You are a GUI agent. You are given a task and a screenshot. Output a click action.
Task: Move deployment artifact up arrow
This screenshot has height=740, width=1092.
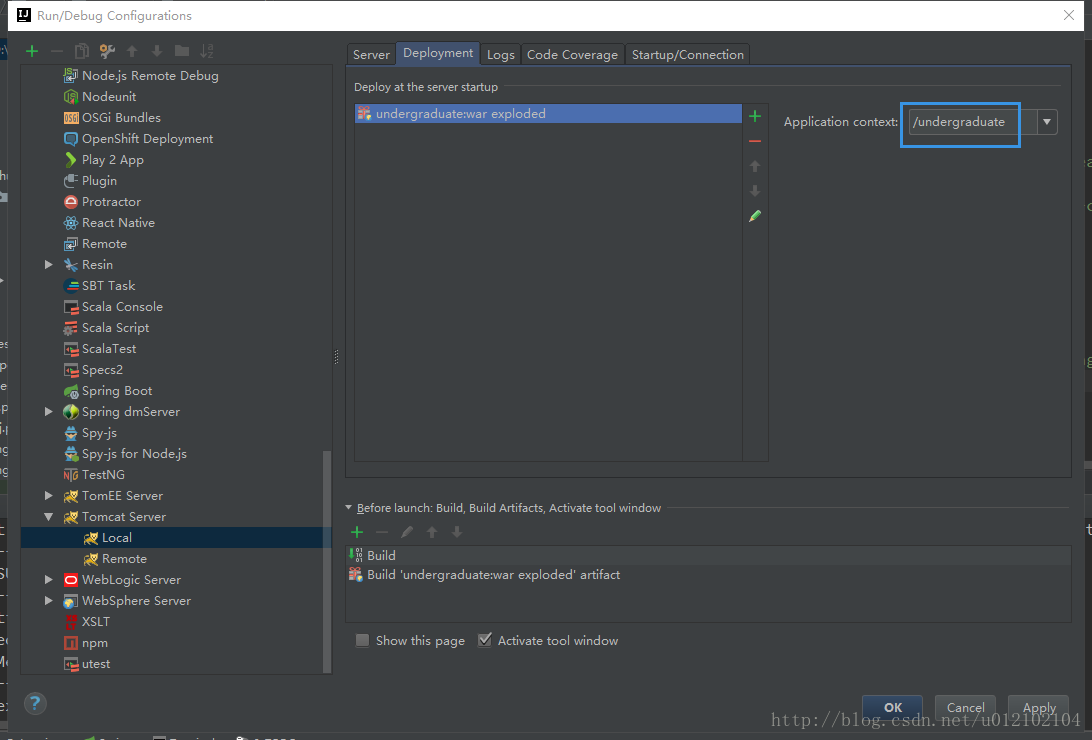click(755, 166)
